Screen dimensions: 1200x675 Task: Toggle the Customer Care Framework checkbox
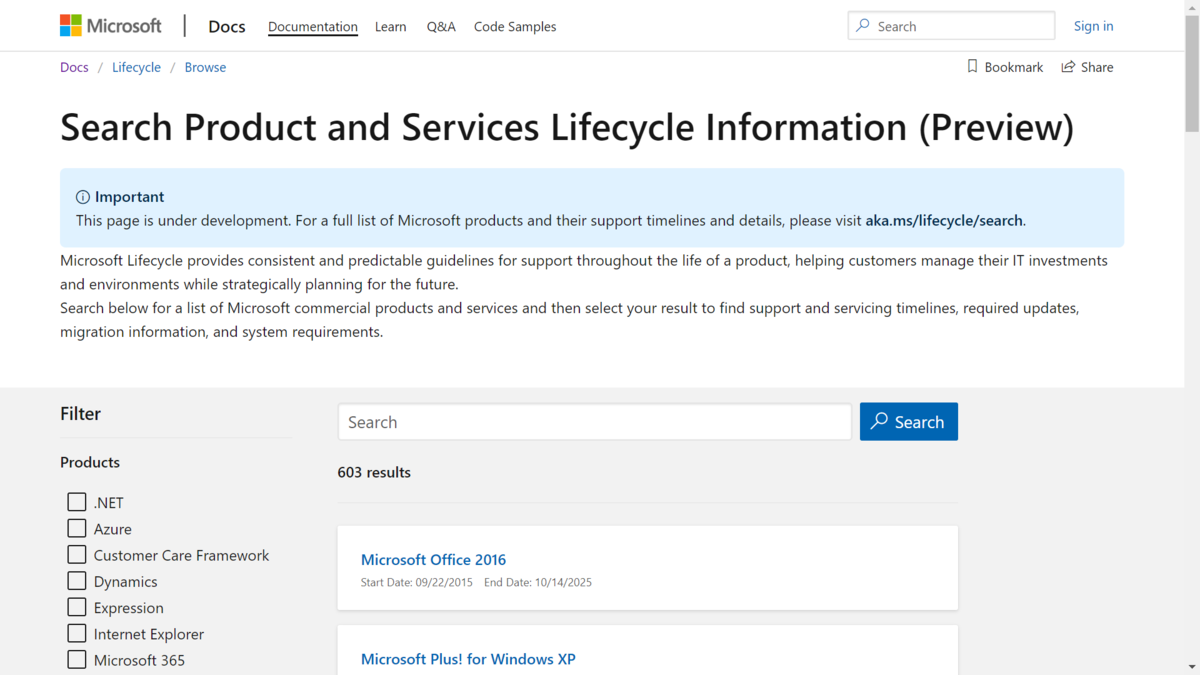pos(77,555)
